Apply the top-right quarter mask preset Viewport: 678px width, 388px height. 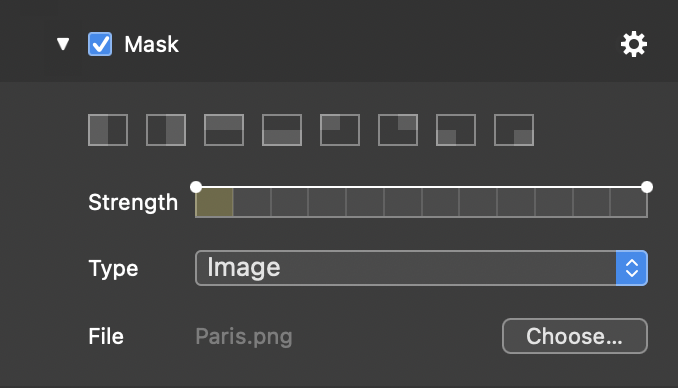(x=398, y=130)
